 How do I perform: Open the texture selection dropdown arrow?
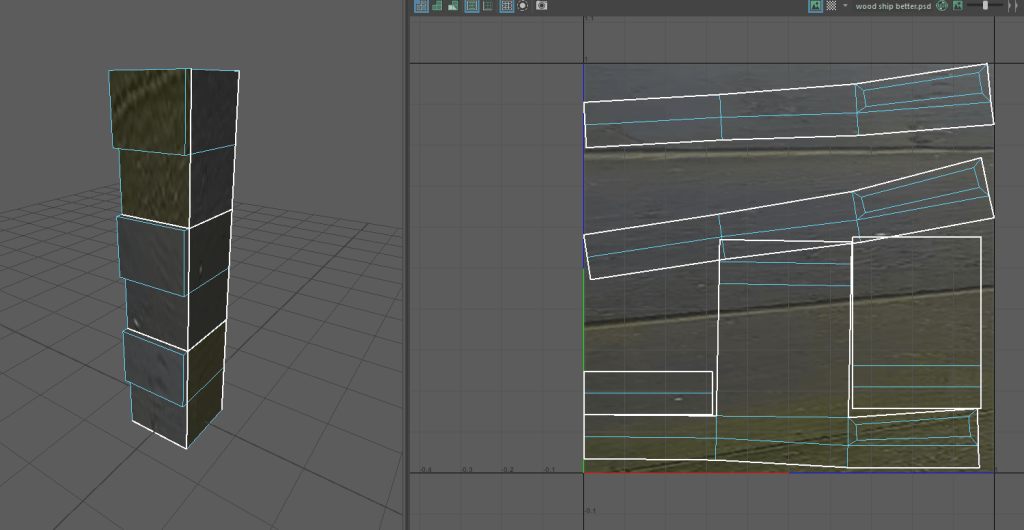click(845, 5)
